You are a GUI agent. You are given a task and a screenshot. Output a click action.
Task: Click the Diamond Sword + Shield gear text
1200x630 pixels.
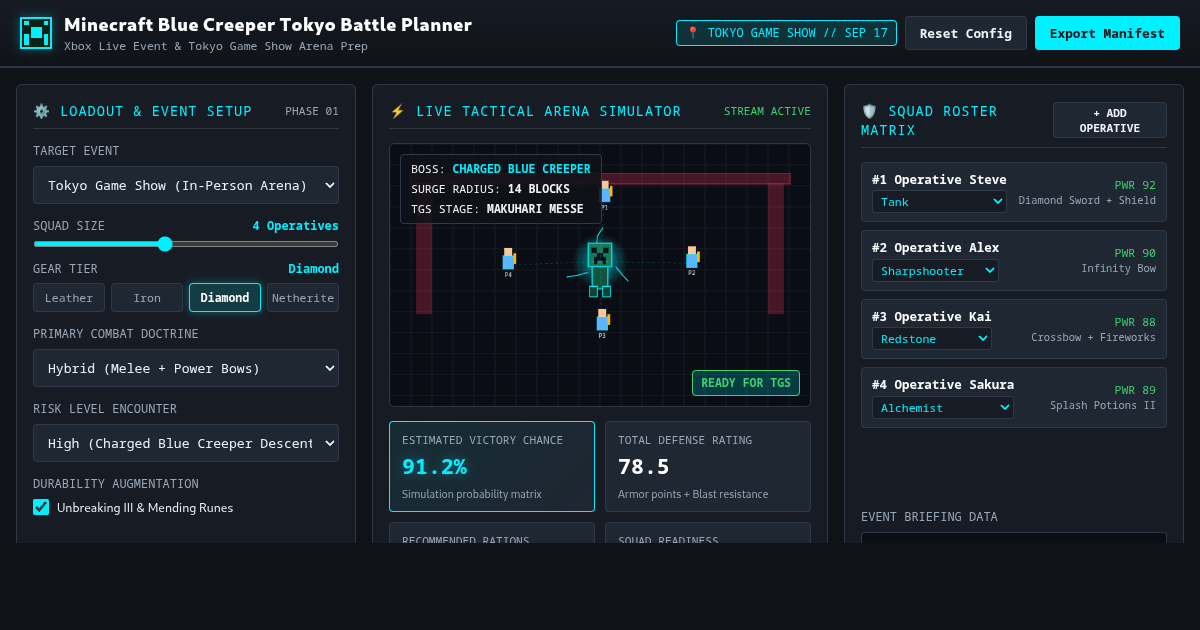pos(1087,200)
